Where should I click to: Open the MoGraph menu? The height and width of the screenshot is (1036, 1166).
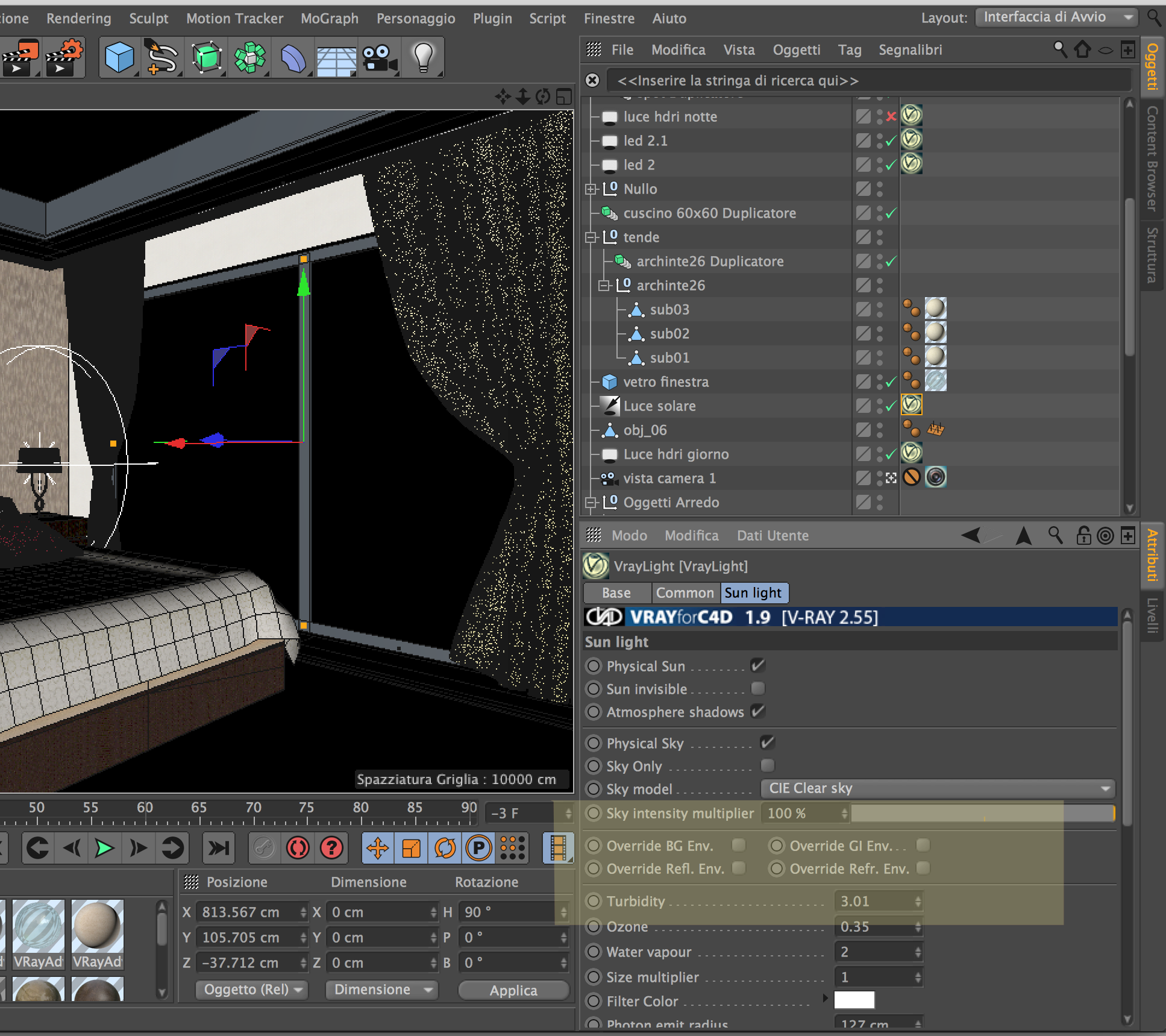tap(329, 19)
